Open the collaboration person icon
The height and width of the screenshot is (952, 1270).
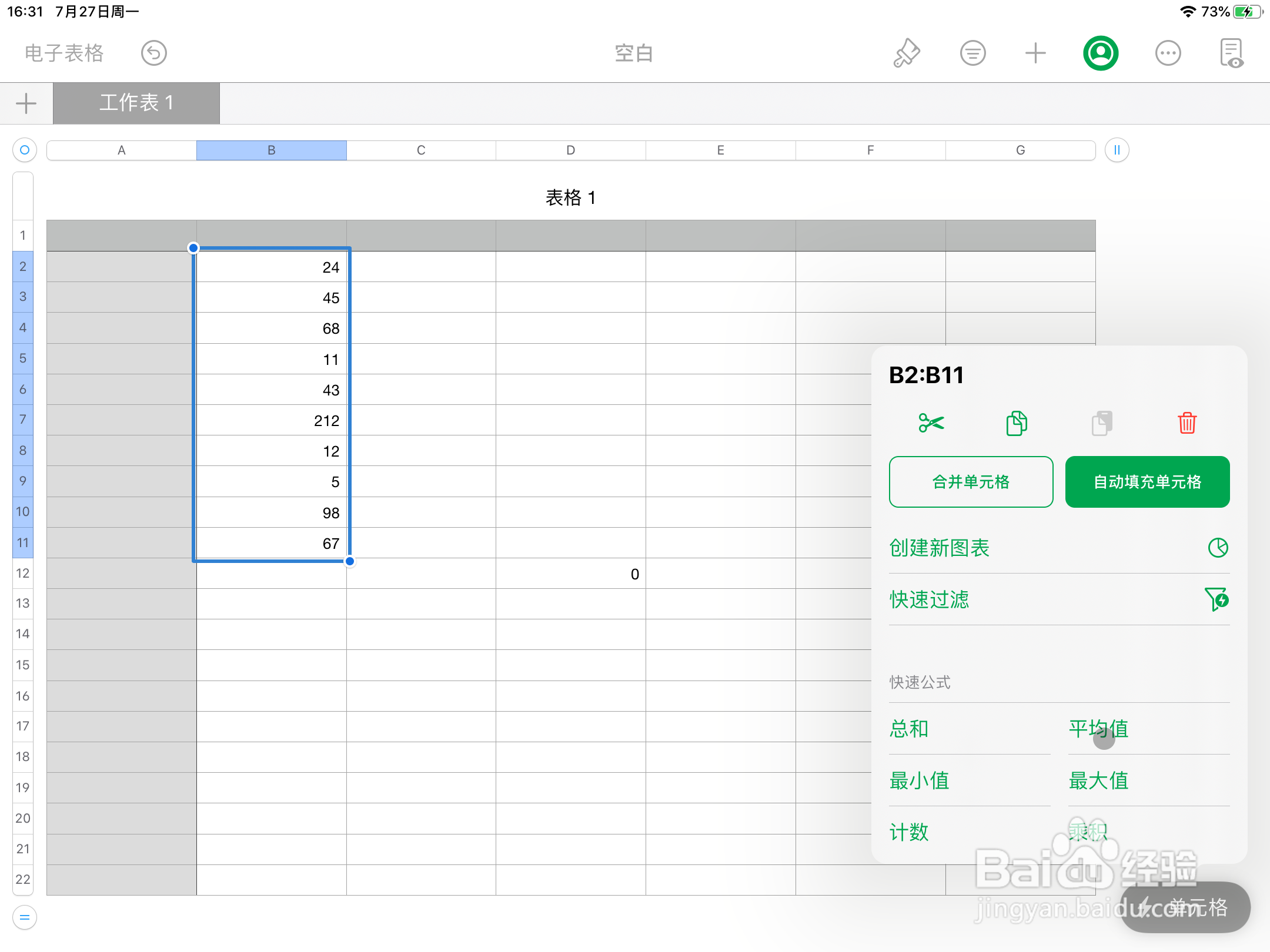click(1101, 53)
